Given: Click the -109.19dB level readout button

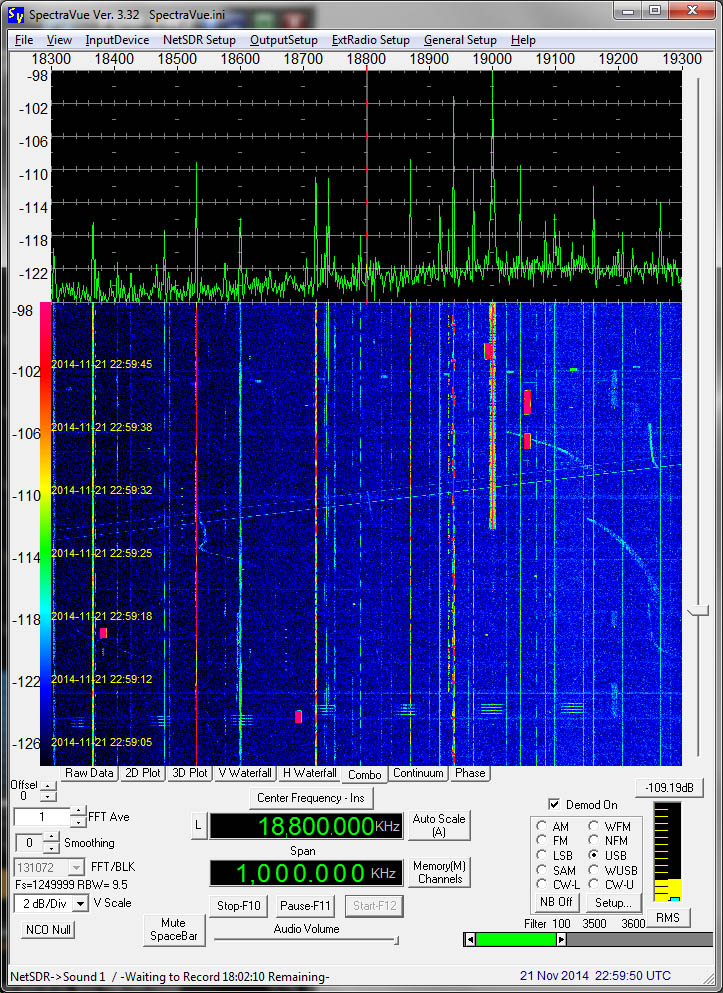Looking at the screenshot, I should pyautogui.click(x=669, y=788).
